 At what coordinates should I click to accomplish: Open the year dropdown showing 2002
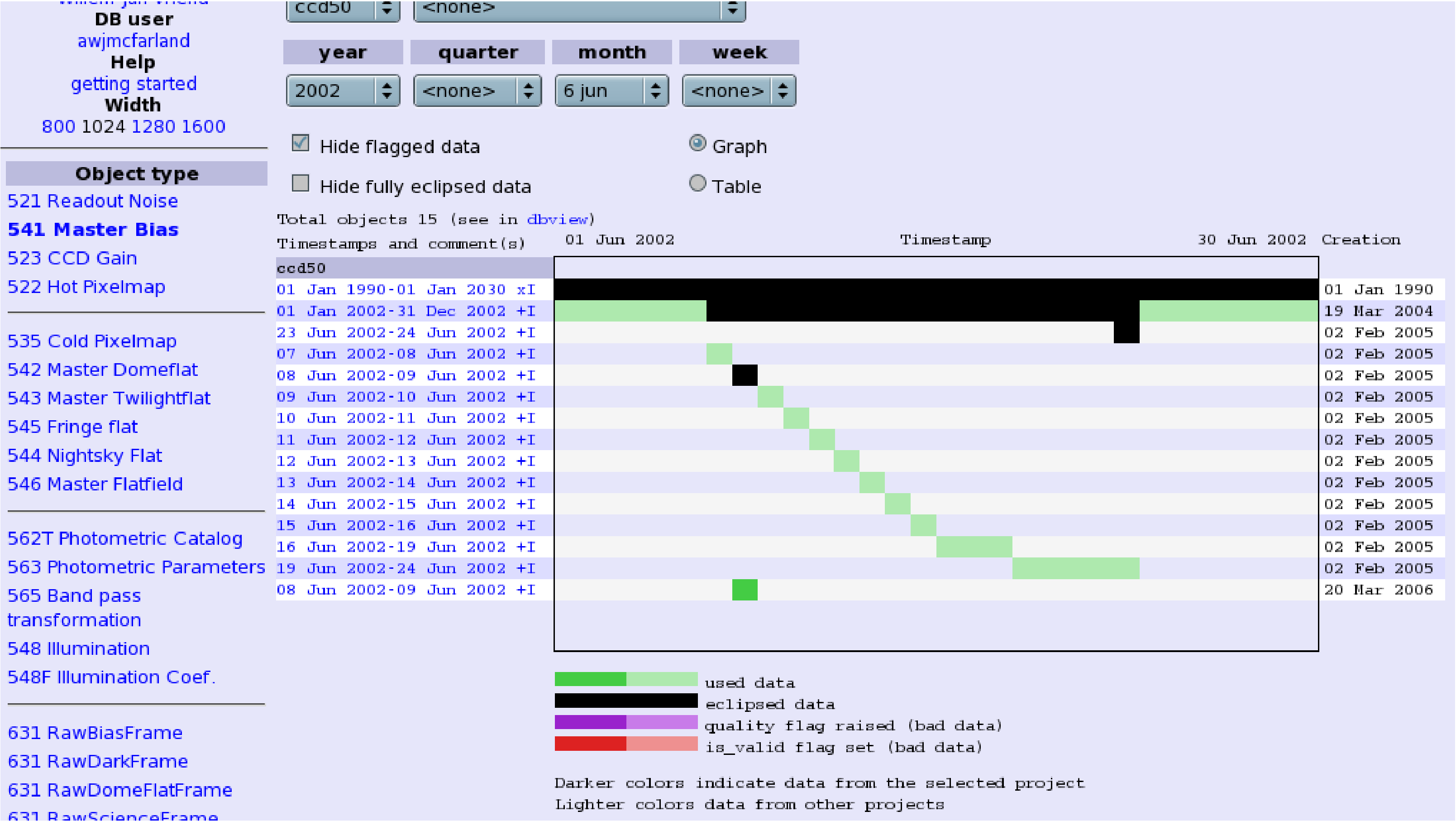click(343, 91)
